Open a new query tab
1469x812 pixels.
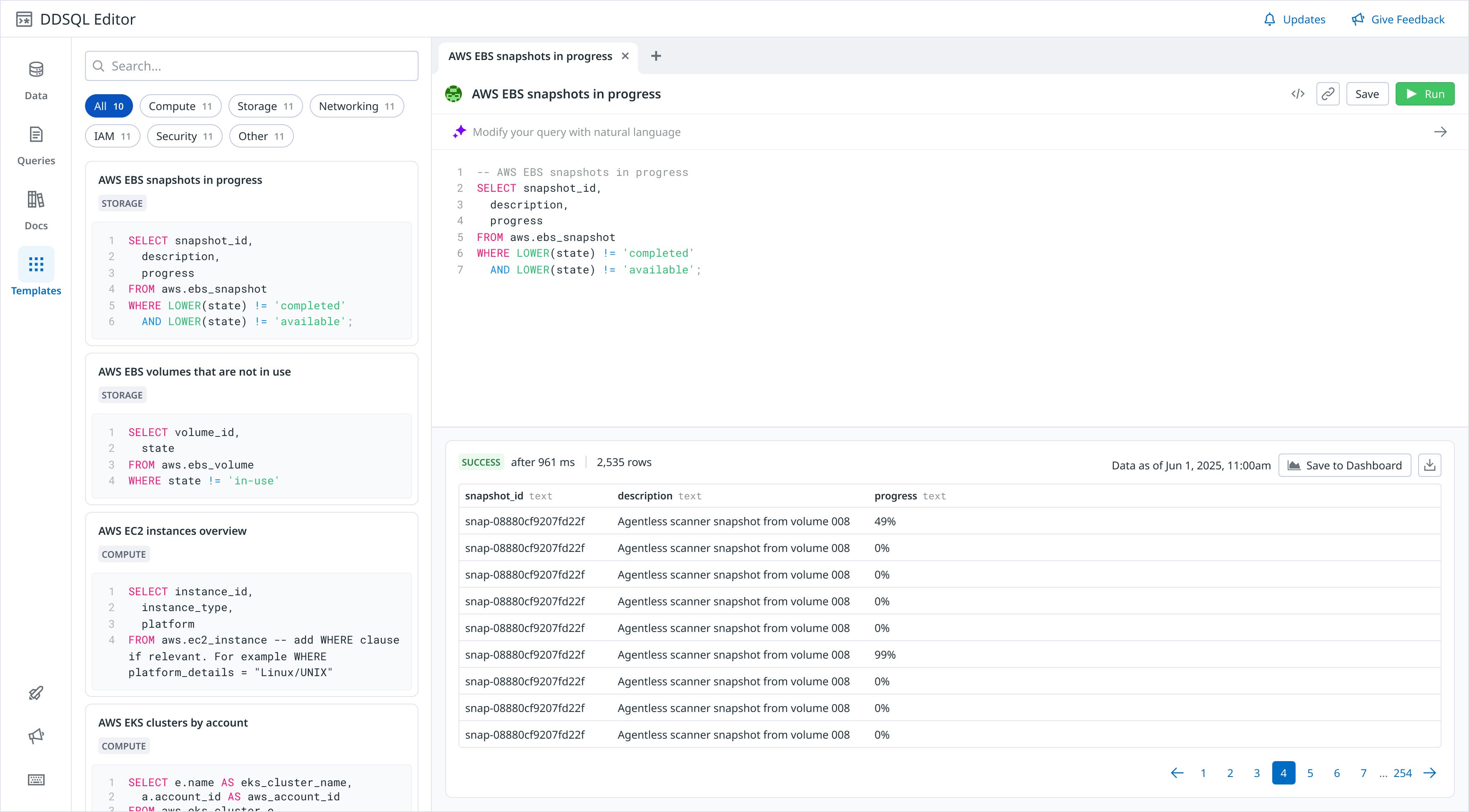[655, 56]
